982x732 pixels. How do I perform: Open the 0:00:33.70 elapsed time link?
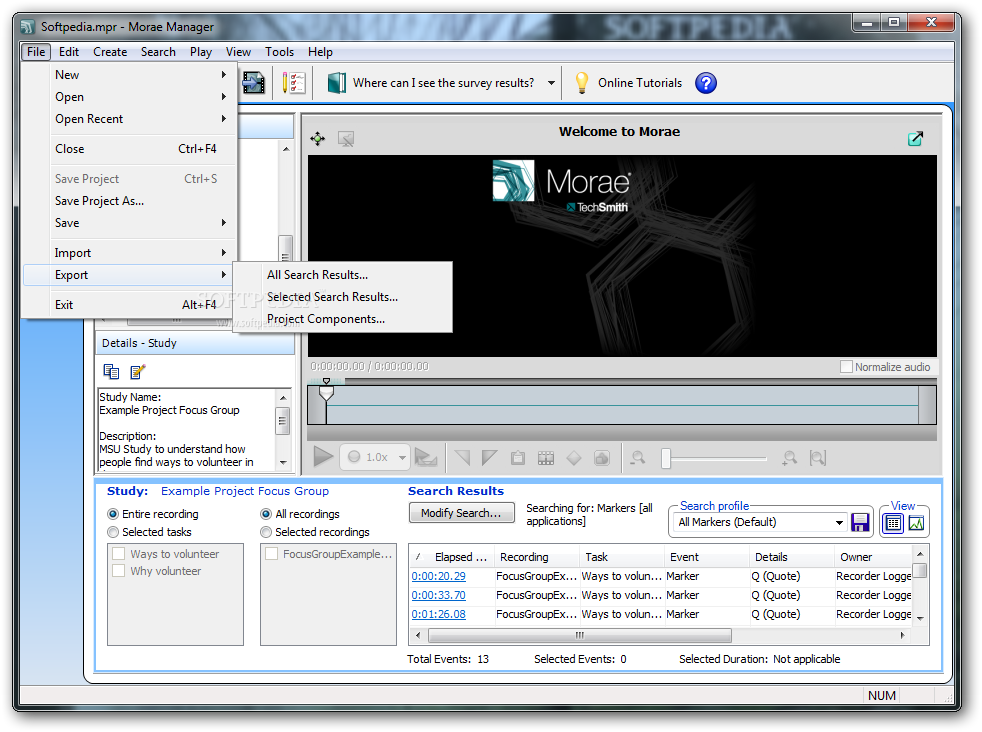(x=438, y=595)
